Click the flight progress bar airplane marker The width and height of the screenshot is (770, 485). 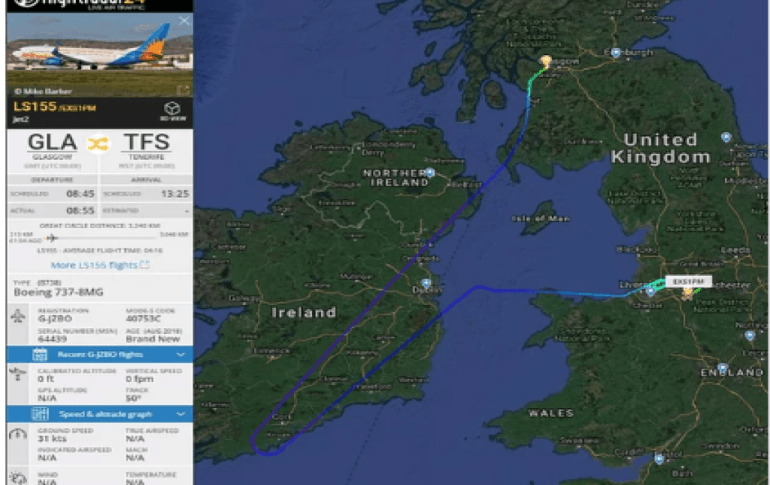[51, 238]
